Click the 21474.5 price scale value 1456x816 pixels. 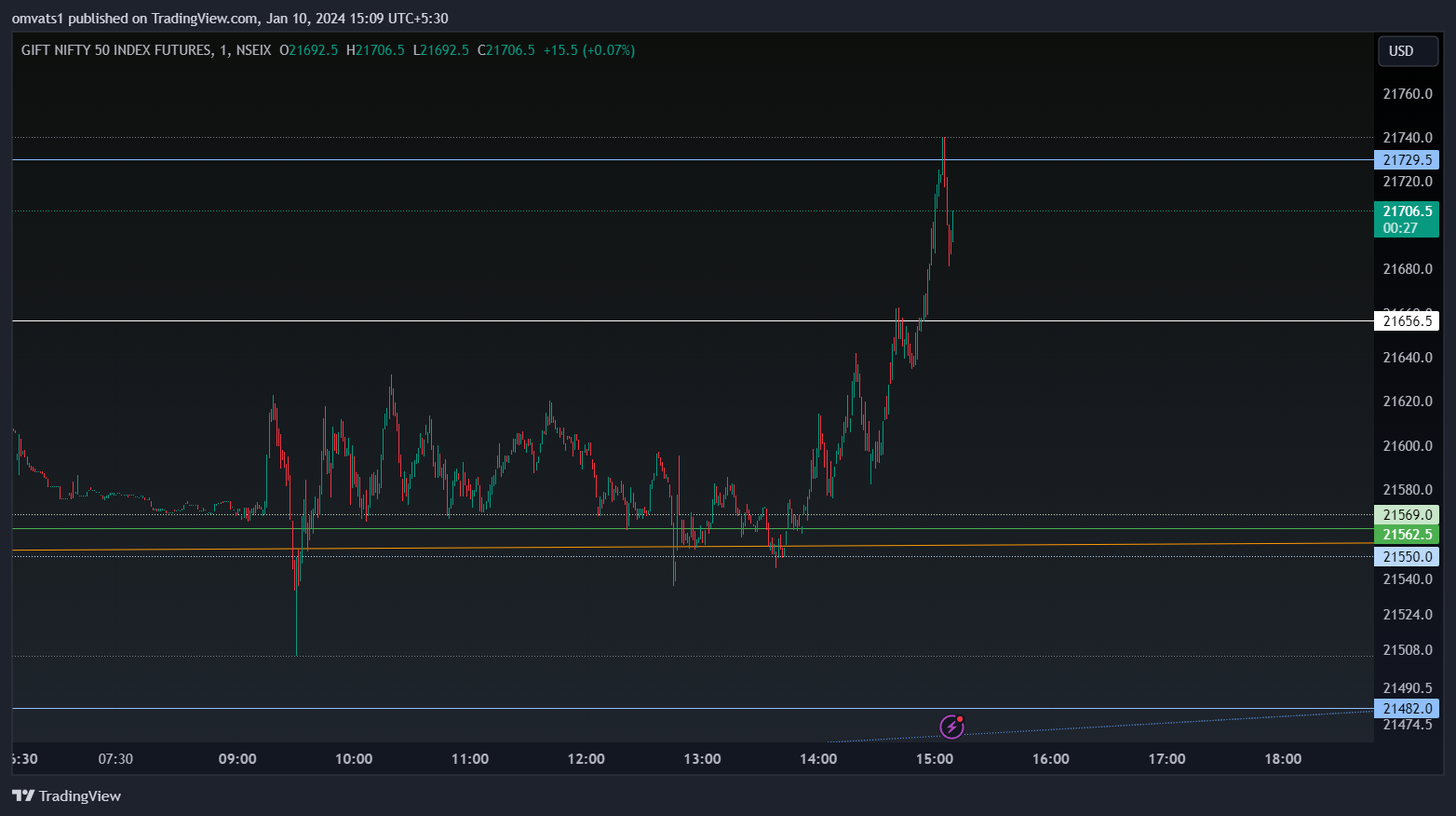point(1408,725)
